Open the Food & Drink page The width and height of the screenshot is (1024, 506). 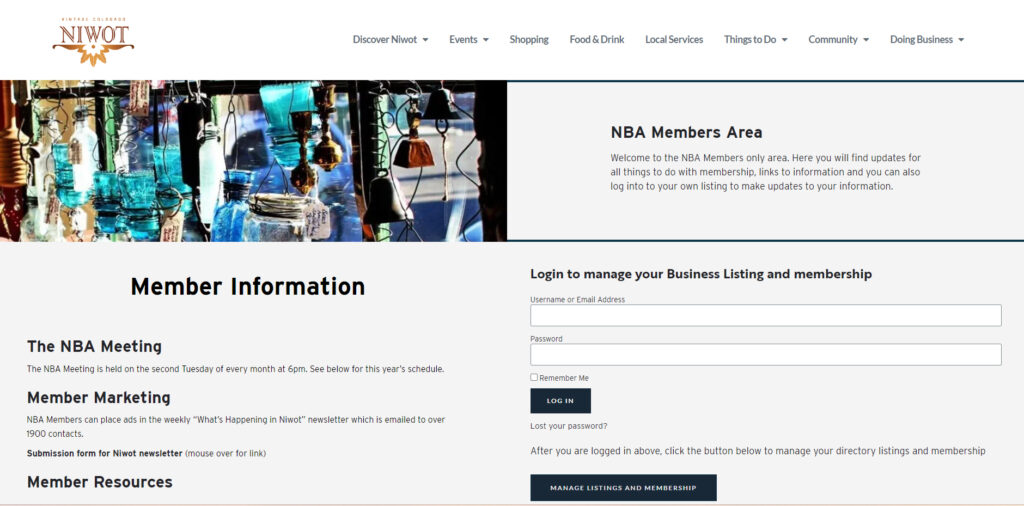click(x=597, y=39)
